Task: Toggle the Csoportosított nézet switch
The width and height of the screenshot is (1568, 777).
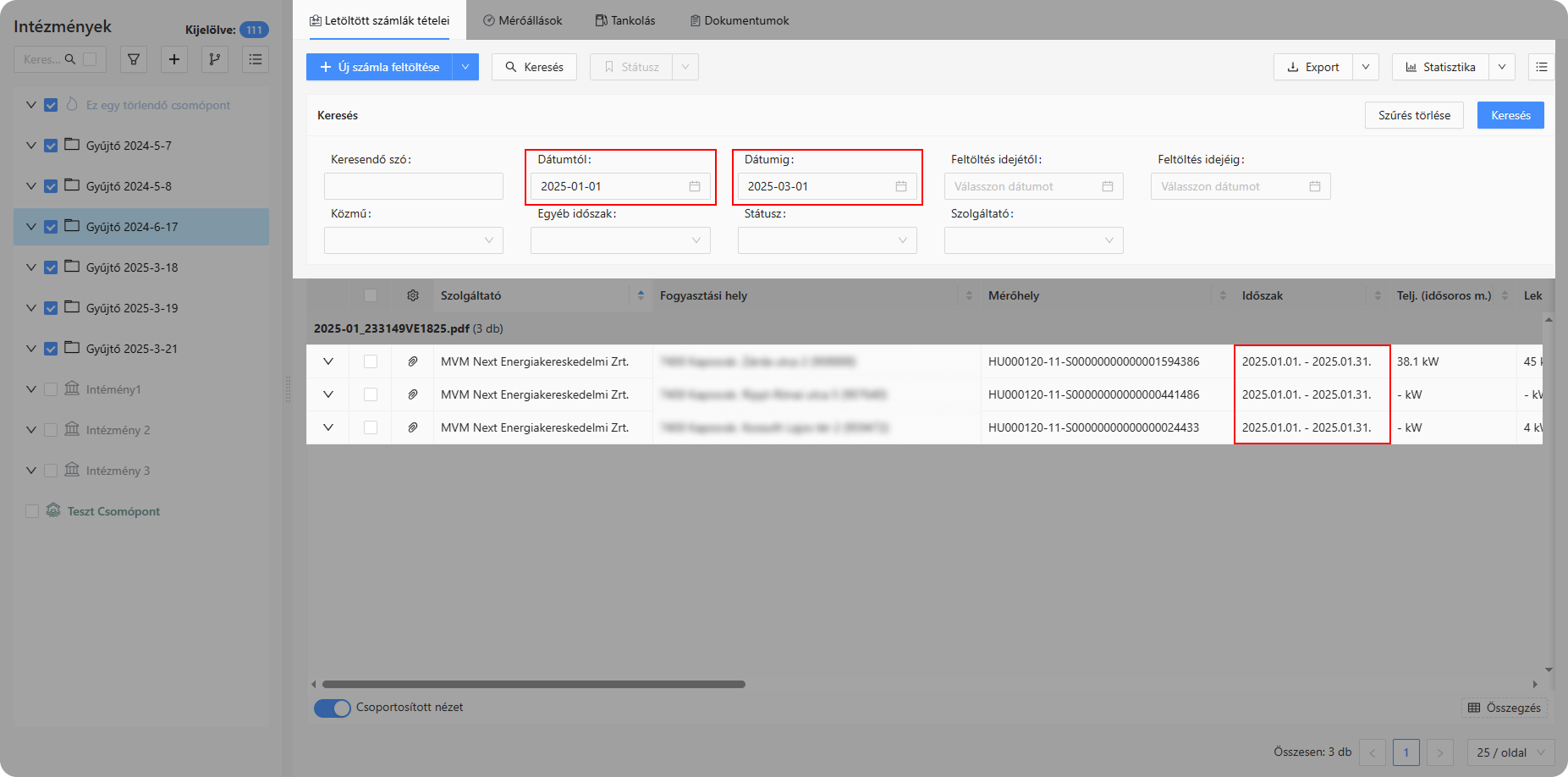Action: coord(333,708)
